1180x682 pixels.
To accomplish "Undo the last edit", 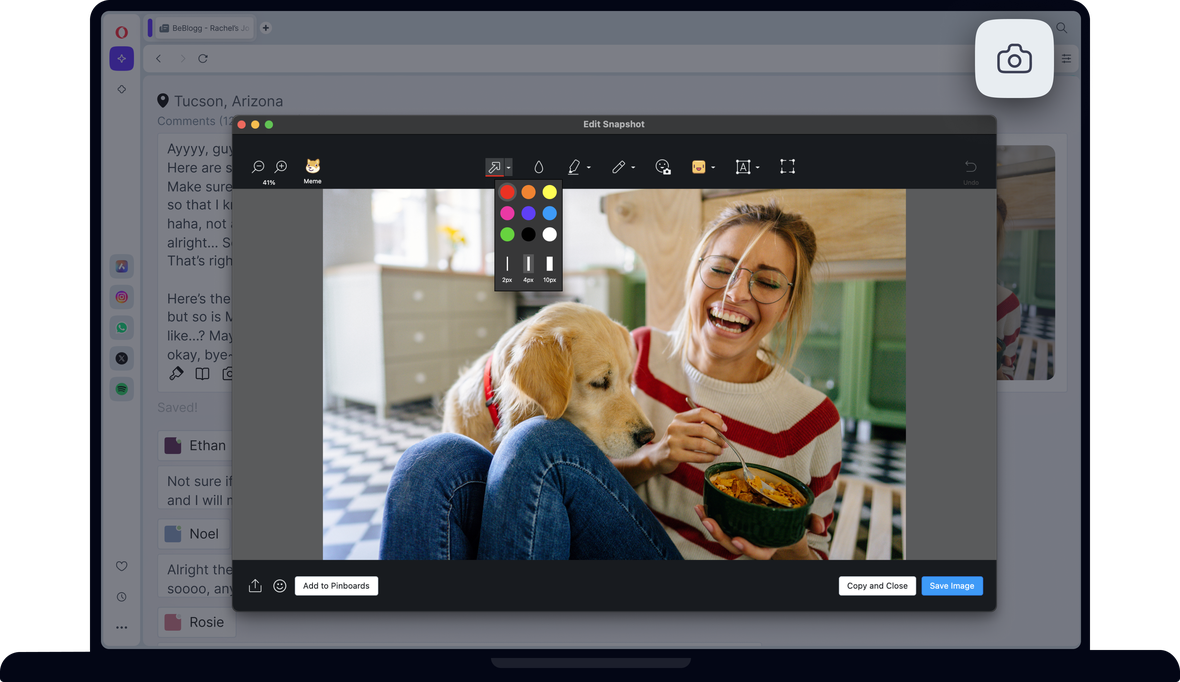I will pos(971,170).
